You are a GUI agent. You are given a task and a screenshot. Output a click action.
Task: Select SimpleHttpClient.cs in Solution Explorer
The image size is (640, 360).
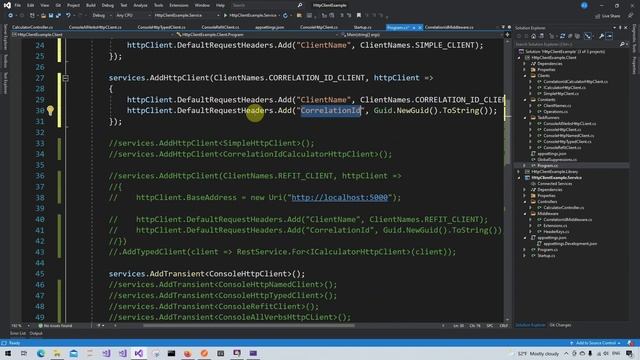tap(560, 93)
